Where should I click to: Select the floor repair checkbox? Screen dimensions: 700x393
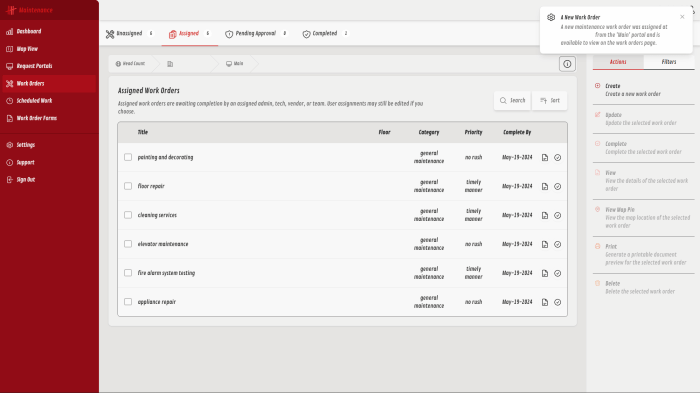(128, 186)
